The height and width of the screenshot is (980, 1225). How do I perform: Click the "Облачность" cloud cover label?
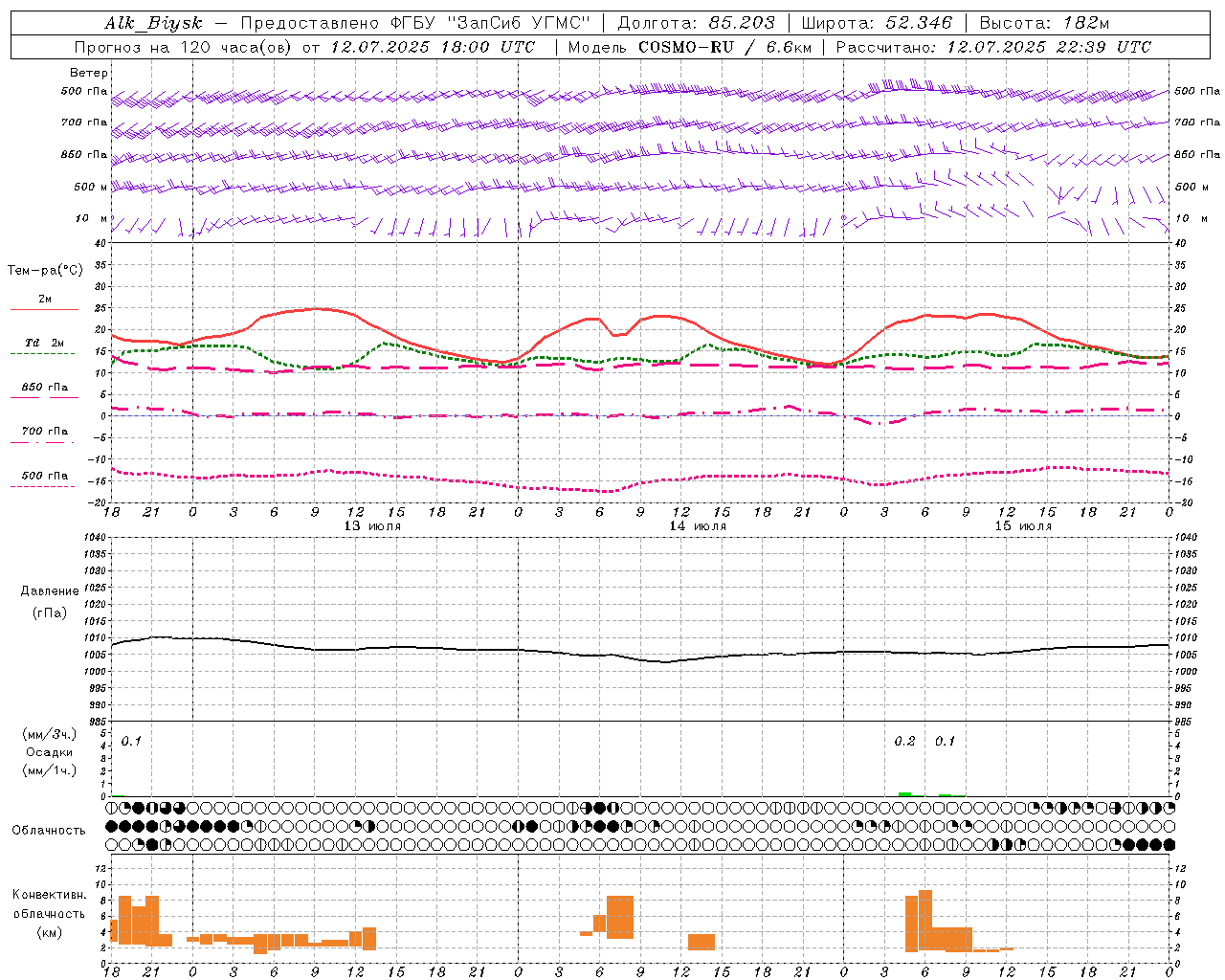pyautogui.click(x=49, y=831)
